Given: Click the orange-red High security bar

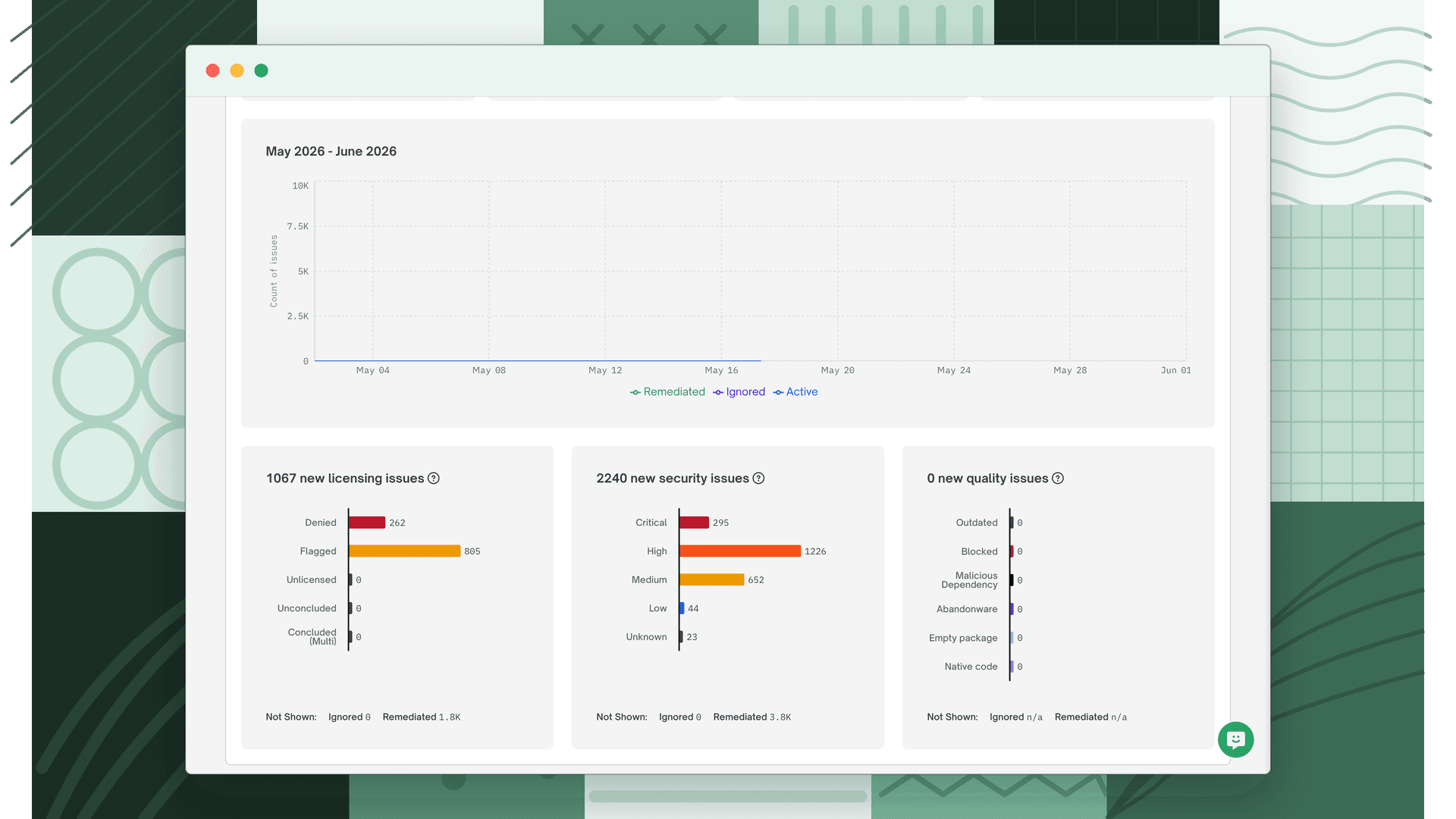Looking at the screenshot, I should [x=740, y=551].
